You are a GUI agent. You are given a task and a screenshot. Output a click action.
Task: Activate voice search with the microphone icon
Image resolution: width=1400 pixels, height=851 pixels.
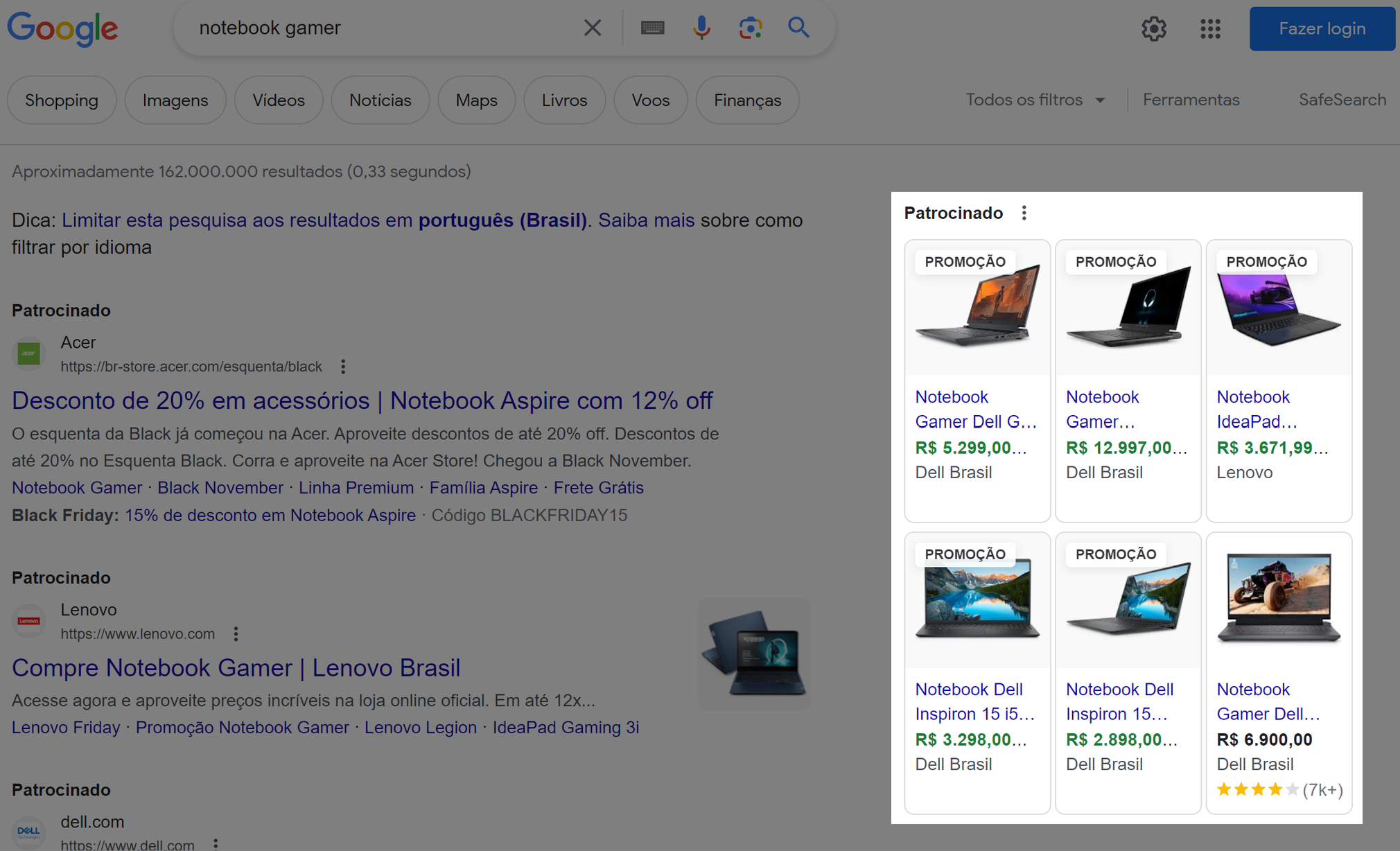[701, 28]
